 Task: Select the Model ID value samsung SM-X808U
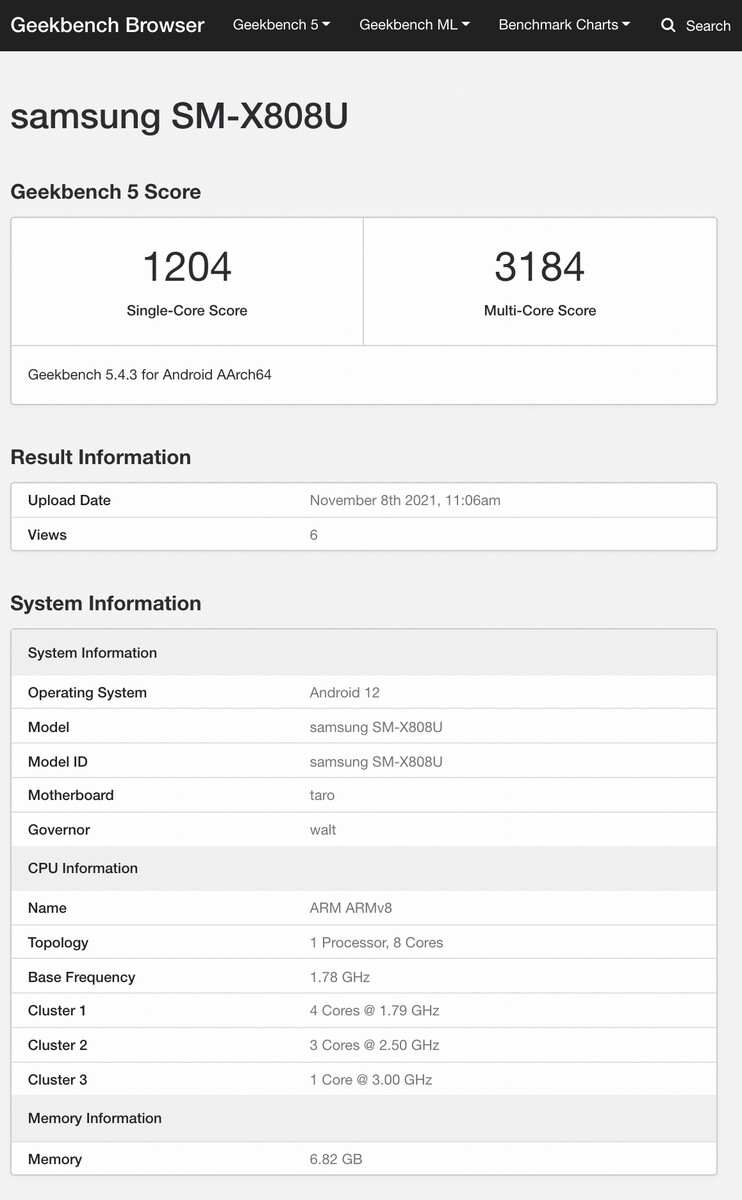[376, 762]
